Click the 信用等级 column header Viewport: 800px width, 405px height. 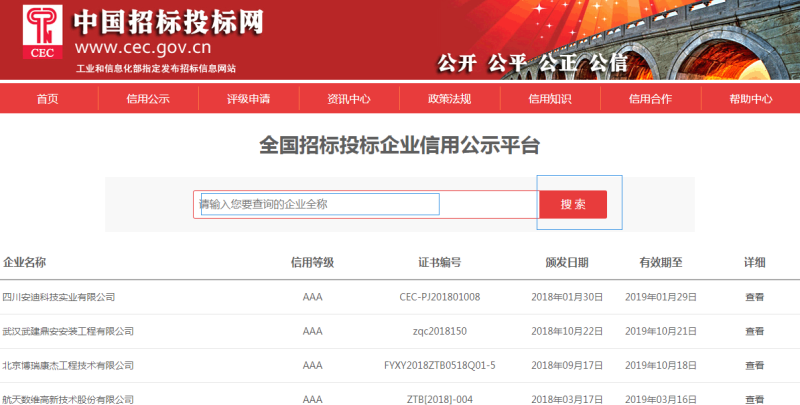(x=312, y=262)
